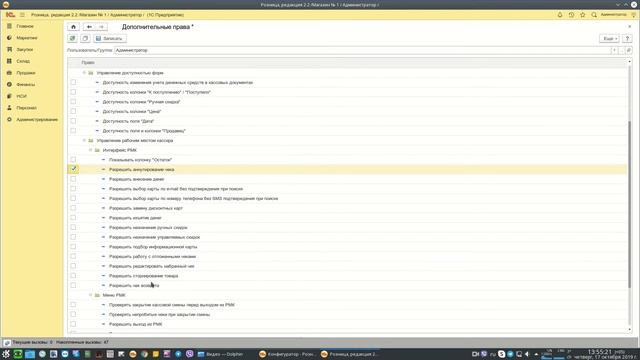The image size is (640, 360).
Task: Switch to Конфигуратор window in taskbar
Action: (287, 354)
